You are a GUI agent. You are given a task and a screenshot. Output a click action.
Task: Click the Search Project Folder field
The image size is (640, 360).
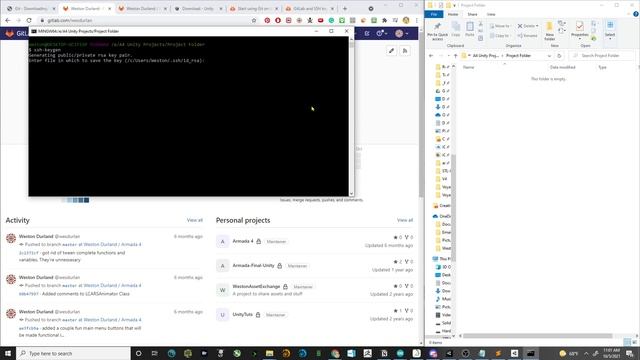click(602, 56)
